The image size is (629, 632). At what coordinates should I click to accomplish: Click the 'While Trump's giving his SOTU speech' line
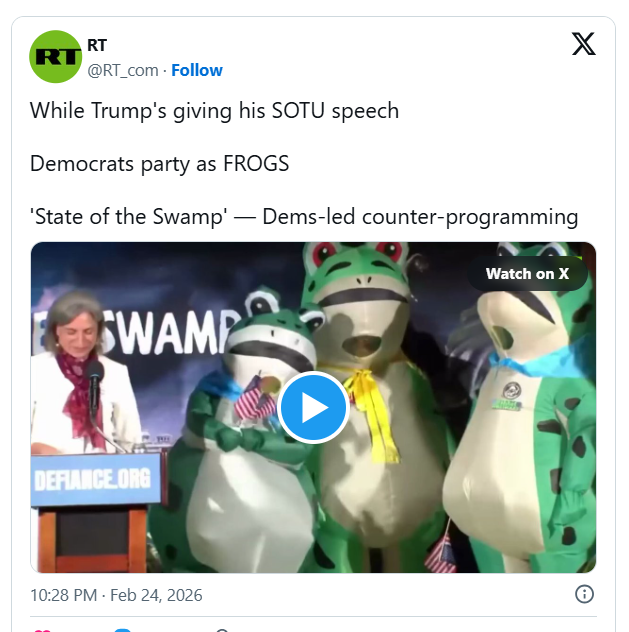[x=214, y=110]
